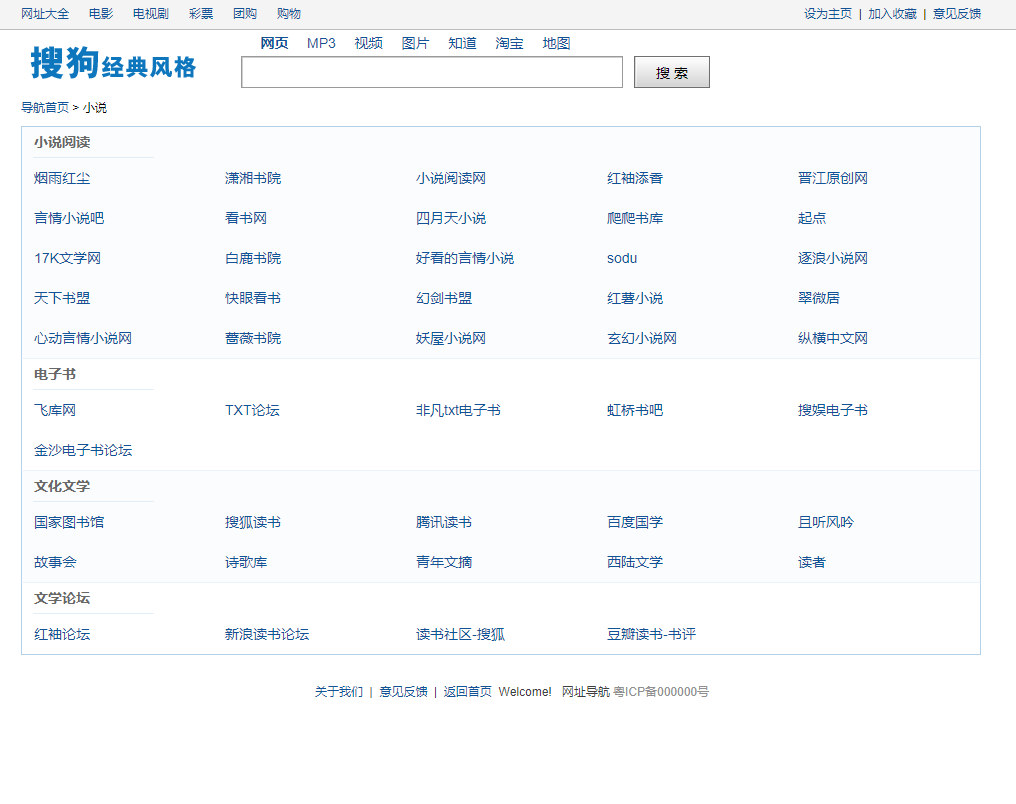The width and height of the screenshot is (1016, 804).
Task: Open the 知道 search tab
Action: (x=462, y=43)
